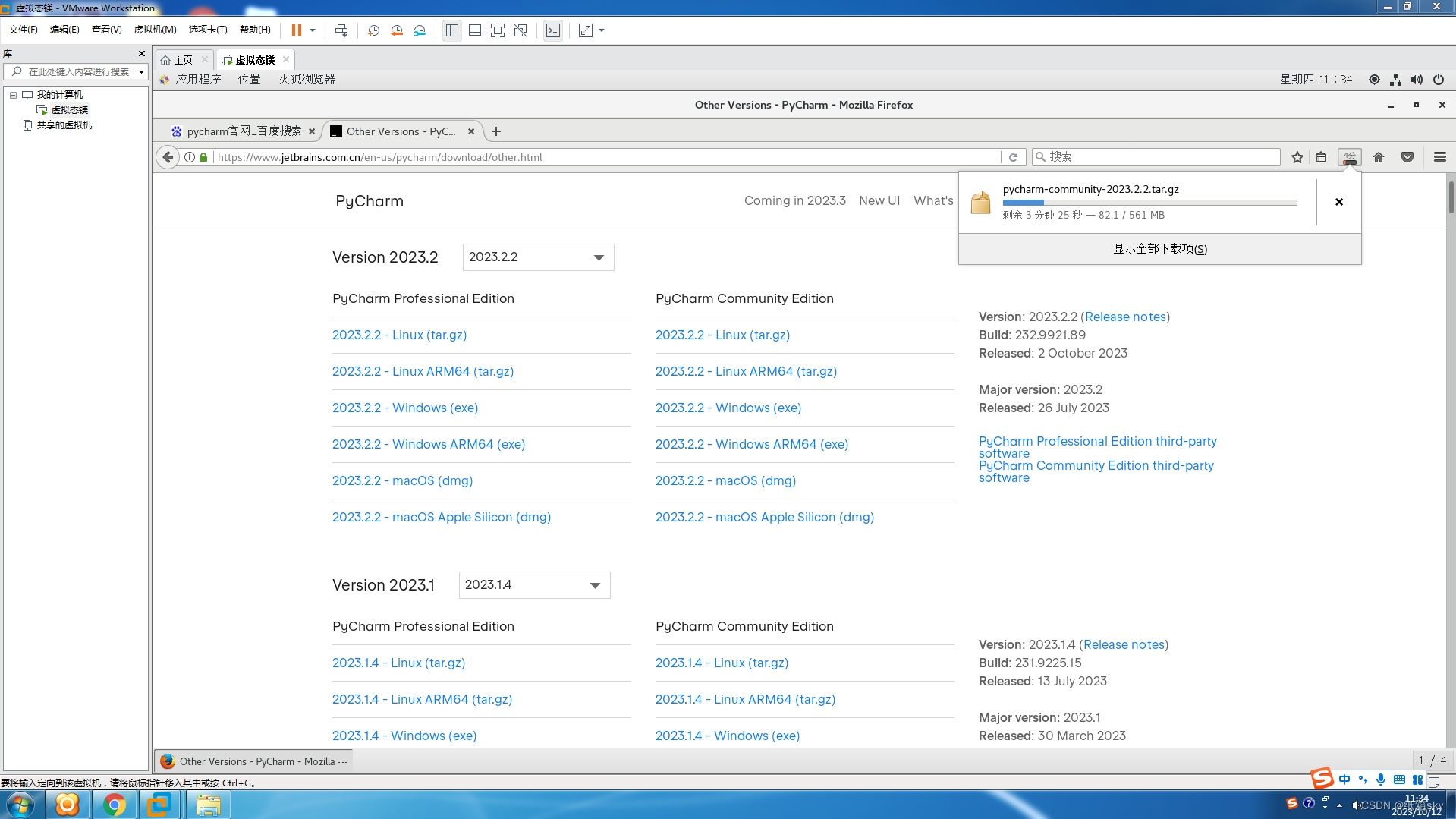The image size is (1456, 819).
Task: Switch VMware to Unity mode icon
Action: tap(520, 30)
